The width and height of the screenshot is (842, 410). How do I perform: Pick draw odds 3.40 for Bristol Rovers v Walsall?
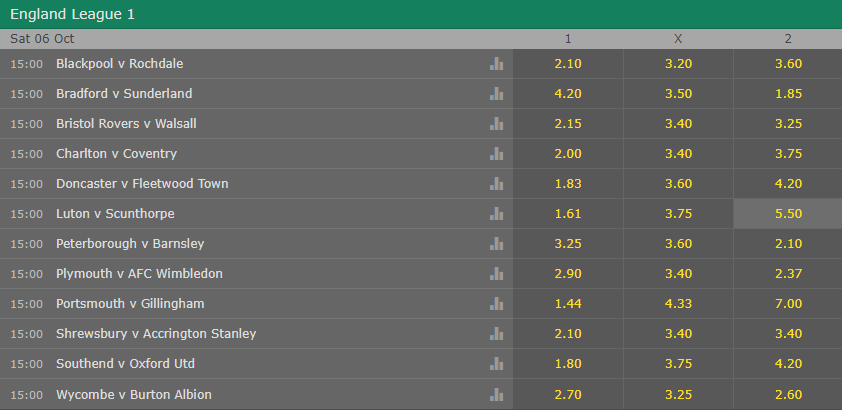678,124
